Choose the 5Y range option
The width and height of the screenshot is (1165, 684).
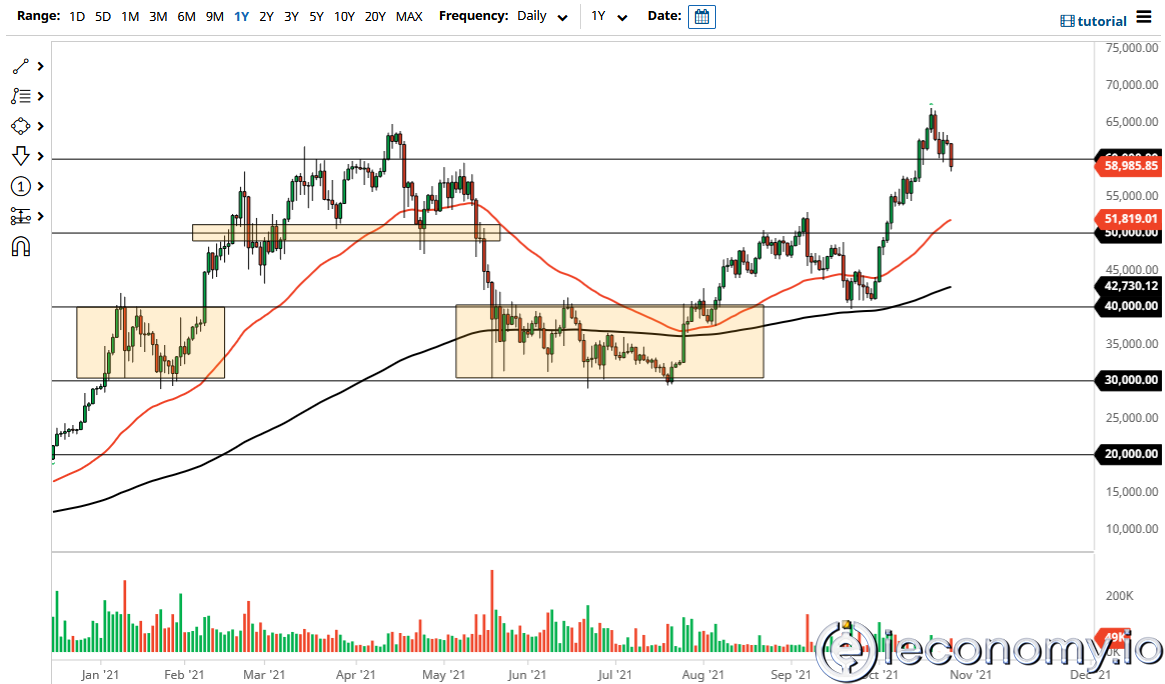coord(316,17)
